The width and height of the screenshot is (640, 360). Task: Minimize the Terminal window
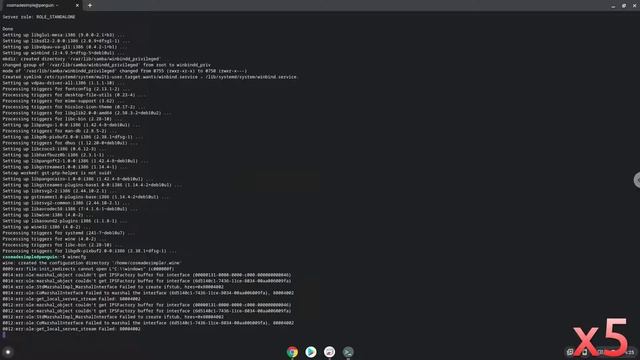tap(613, 6)
